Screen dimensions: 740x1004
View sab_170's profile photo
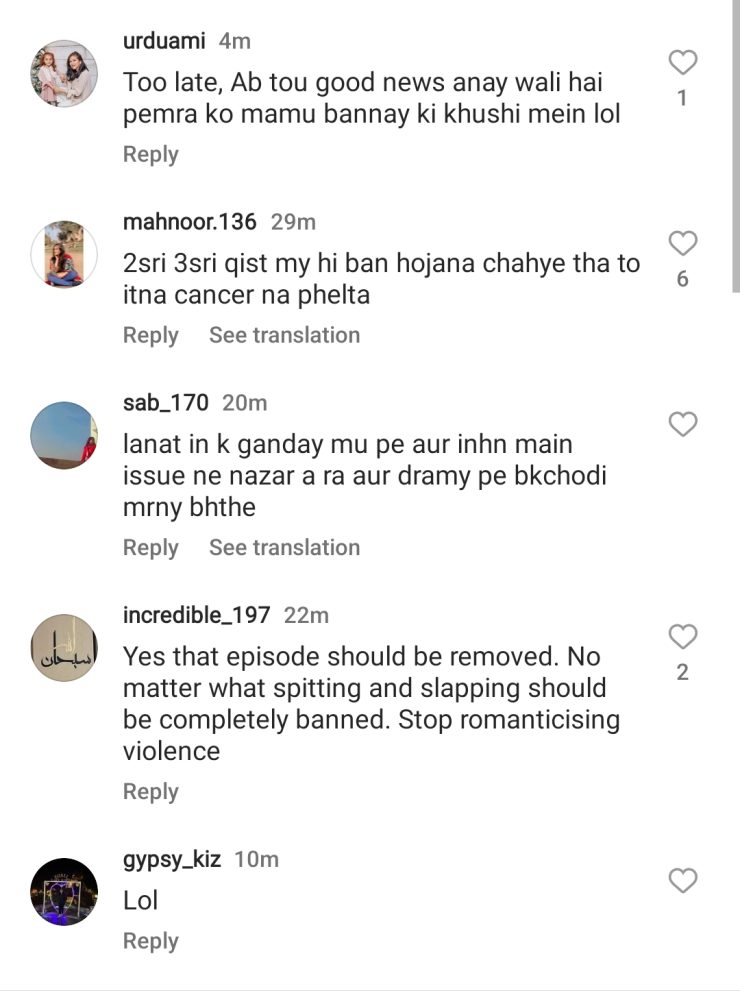tap(64, 435)
